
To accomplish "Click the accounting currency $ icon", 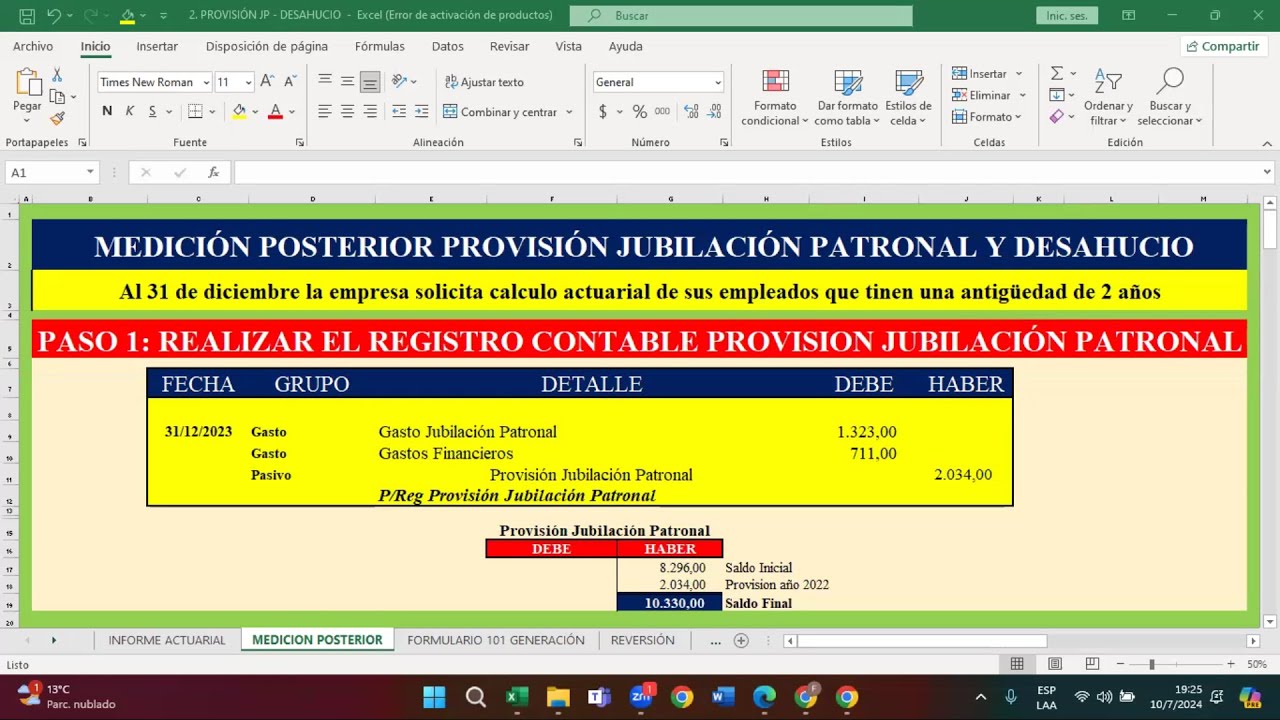I will [603, 112].
